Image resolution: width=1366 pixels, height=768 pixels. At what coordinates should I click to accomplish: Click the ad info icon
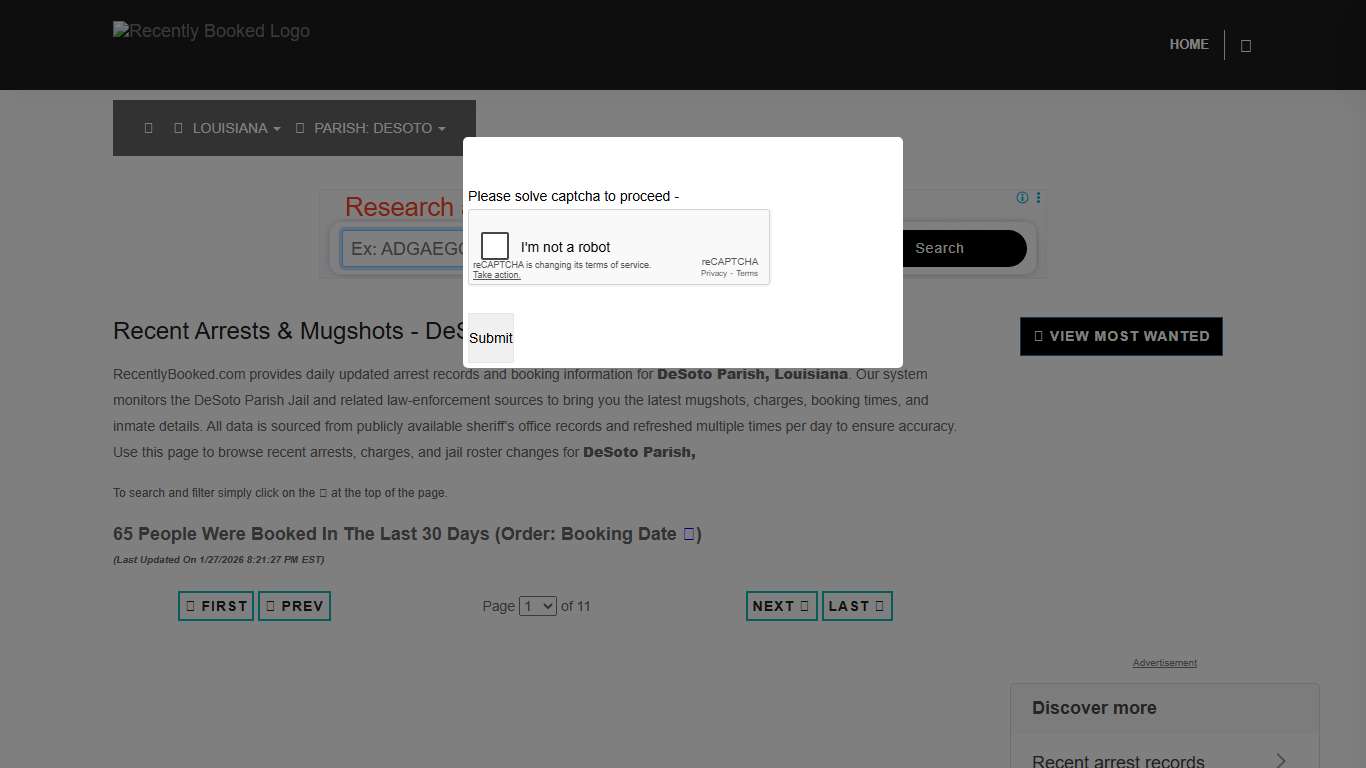point(1022,198)
